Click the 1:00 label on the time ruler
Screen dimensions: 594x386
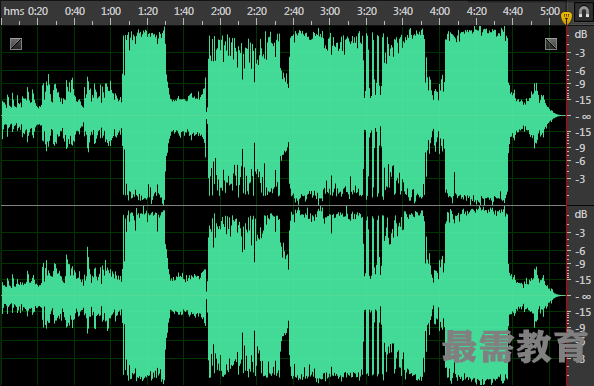click(x=111, y=11)
